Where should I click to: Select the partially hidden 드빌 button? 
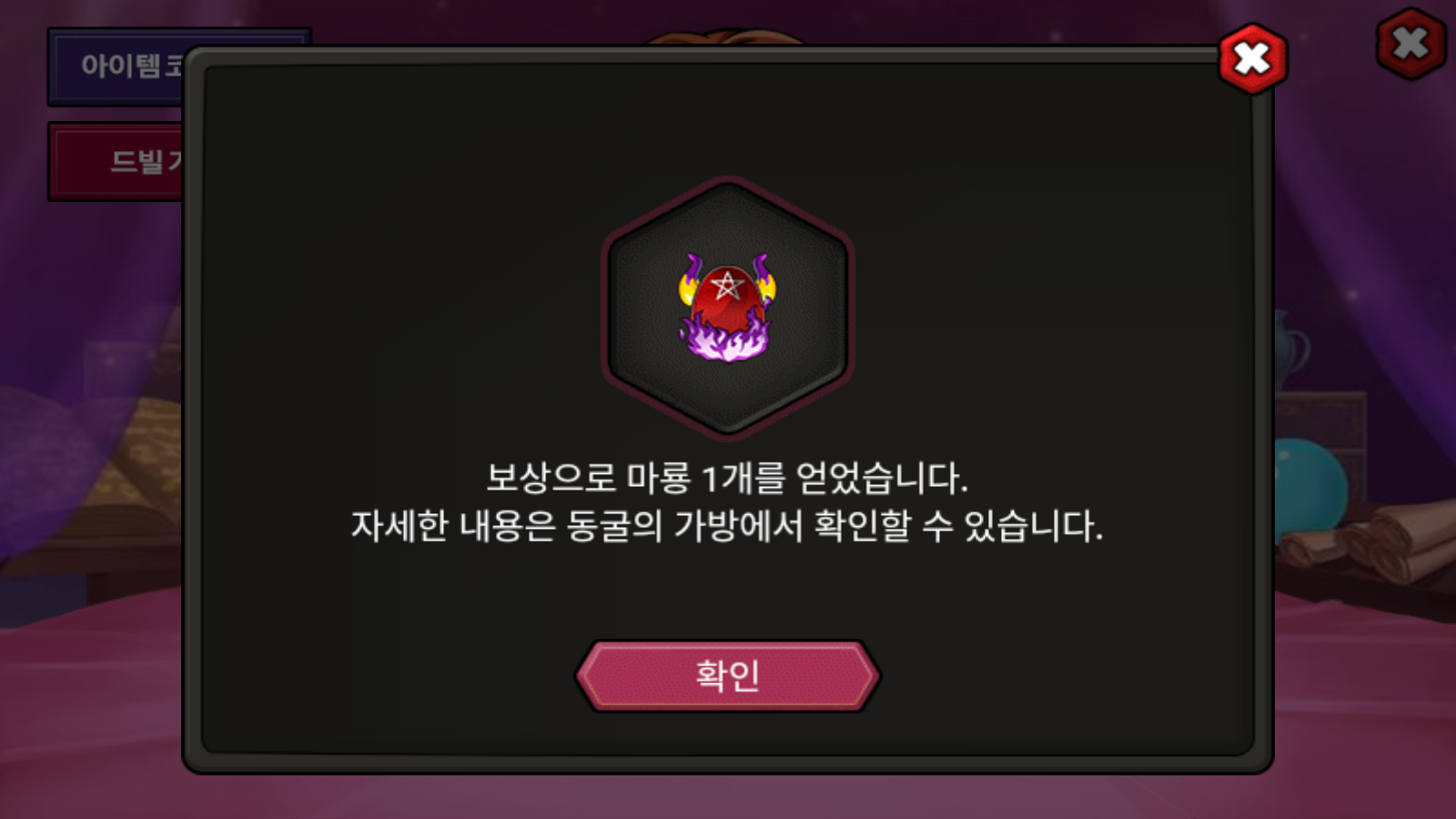[x=116, y=161]
